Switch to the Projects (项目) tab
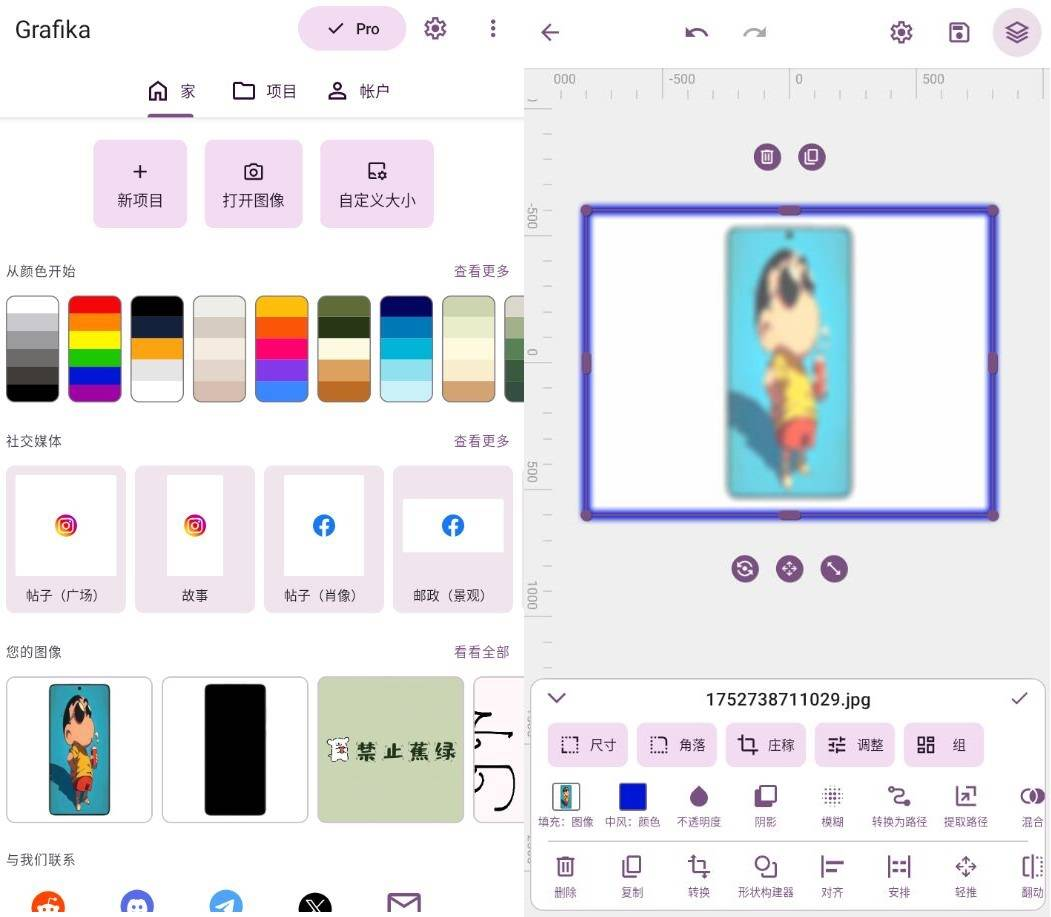 [x=265, y=91]
